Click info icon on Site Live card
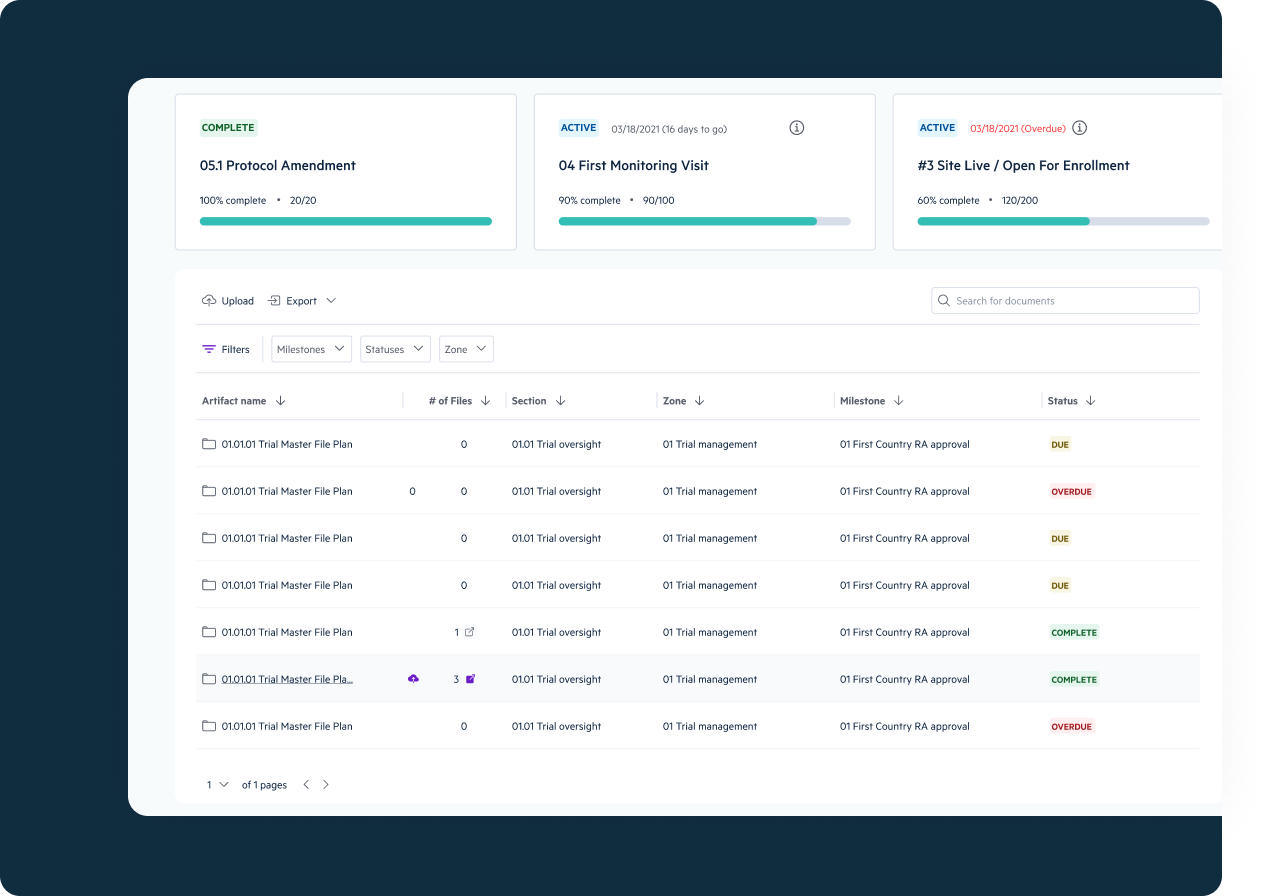Image resolution: width=1272 pixels, height=896 pixels. pyautogui.click(x=1080, y=128)
